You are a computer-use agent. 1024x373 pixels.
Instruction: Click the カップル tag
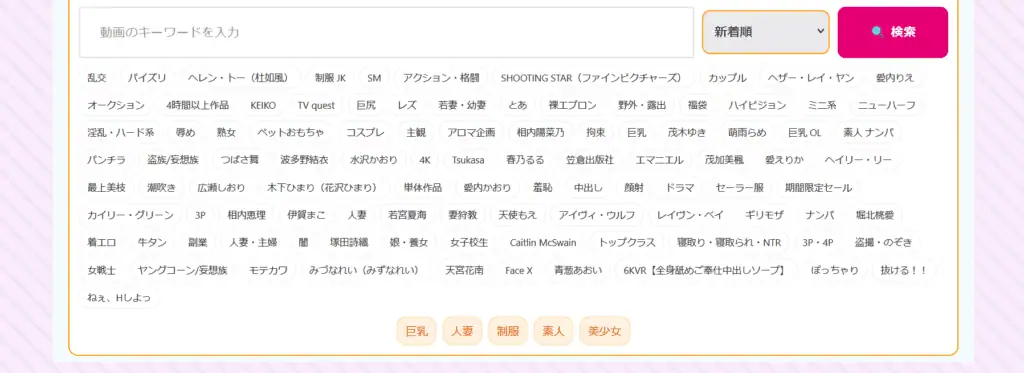[x=728, y=78]
